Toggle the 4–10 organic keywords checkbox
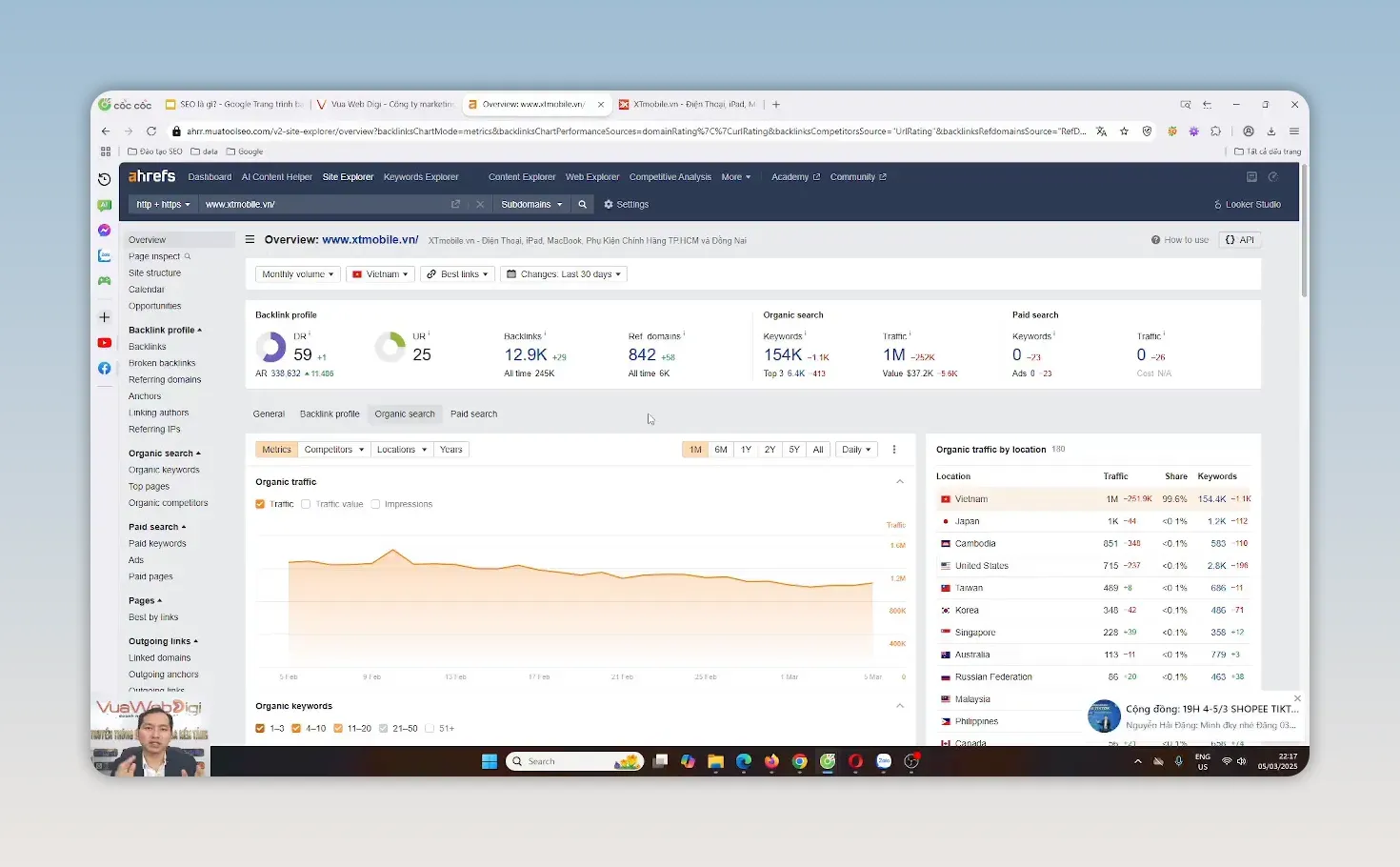 pos(296,729)
